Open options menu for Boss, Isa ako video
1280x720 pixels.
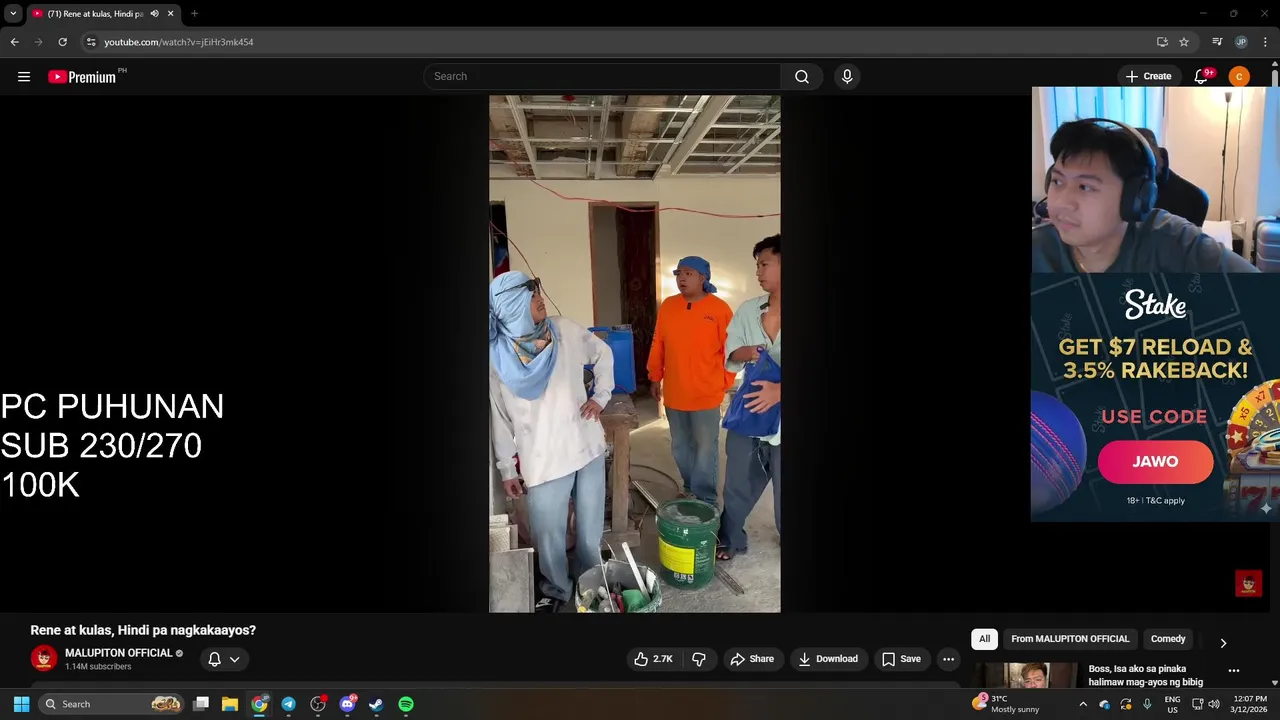click(x=1234, y=671)
